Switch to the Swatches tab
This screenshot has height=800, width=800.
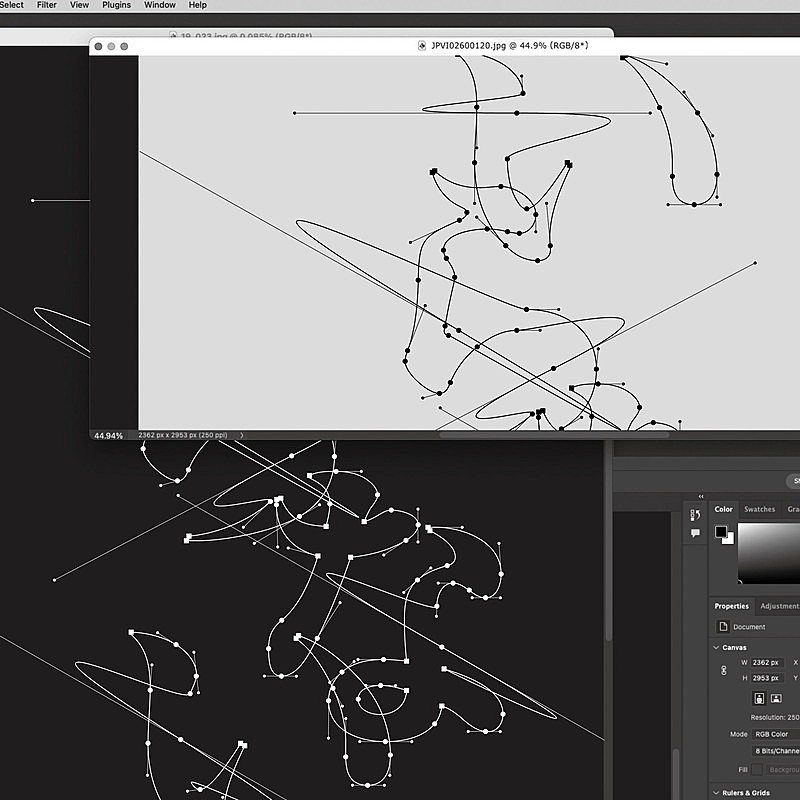click(x=759, y=509)
